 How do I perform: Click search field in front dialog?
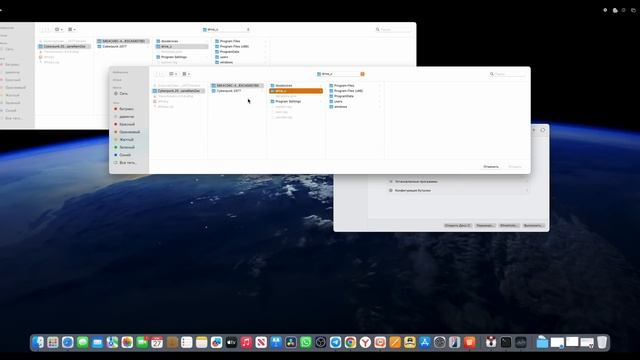pyautogui.click(x=507, y=74)
